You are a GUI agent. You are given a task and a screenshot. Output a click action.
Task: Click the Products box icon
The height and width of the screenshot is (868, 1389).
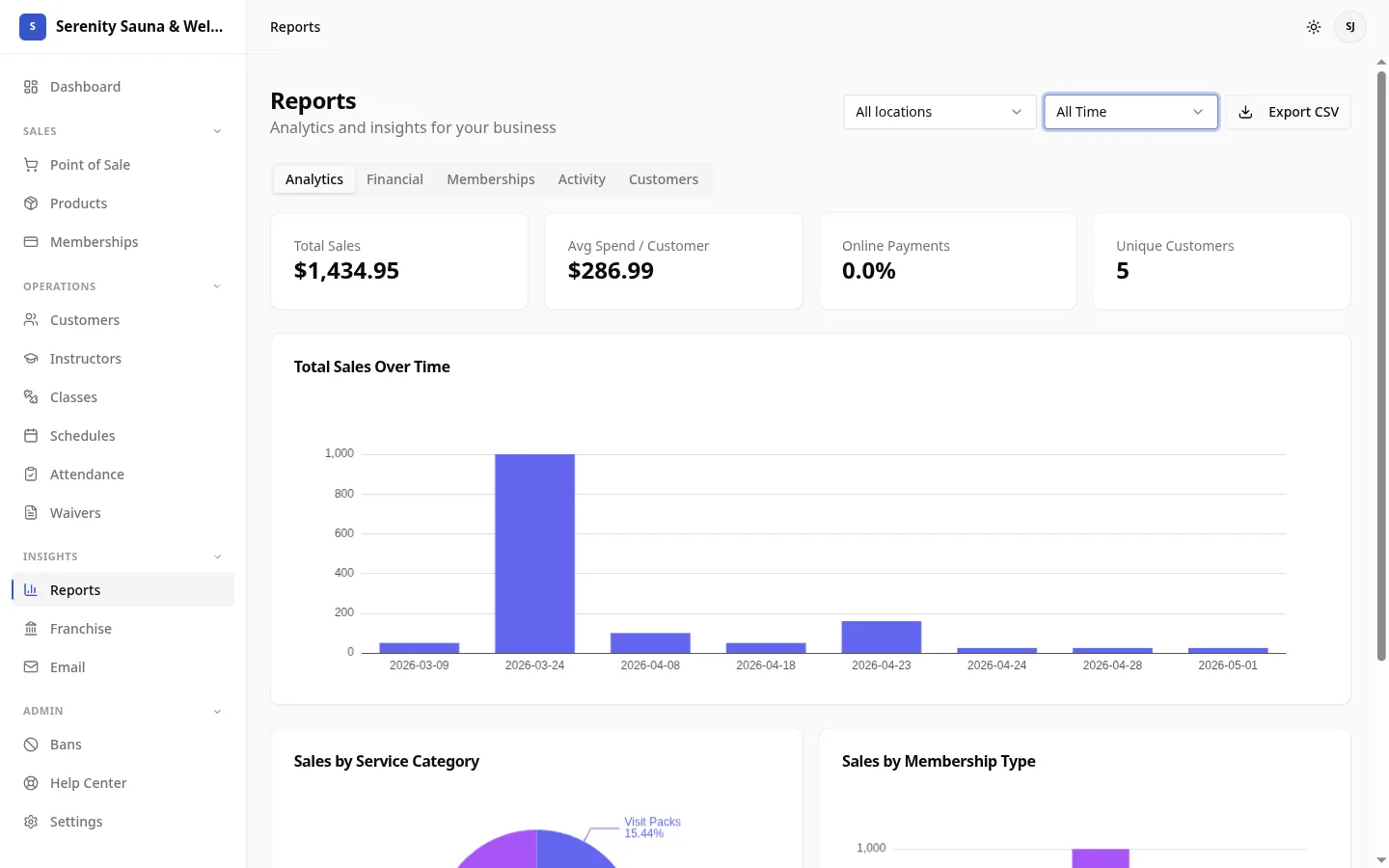[31, 203]
